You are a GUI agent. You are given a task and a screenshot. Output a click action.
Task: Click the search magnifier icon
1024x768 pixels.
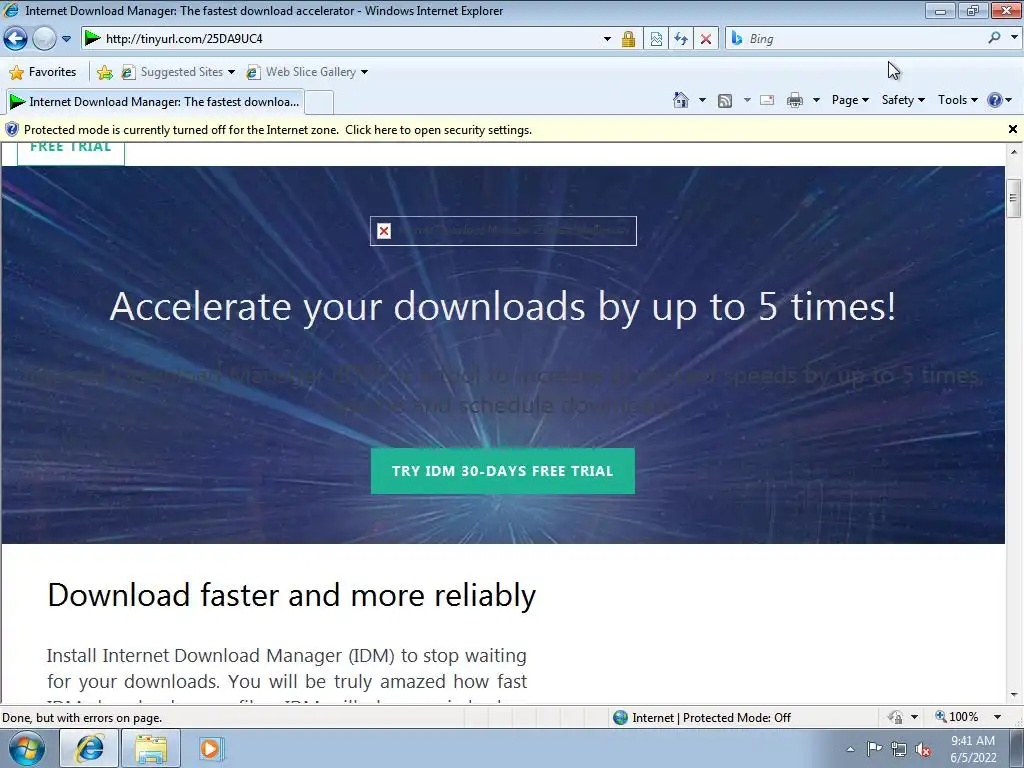pos(994,38)
